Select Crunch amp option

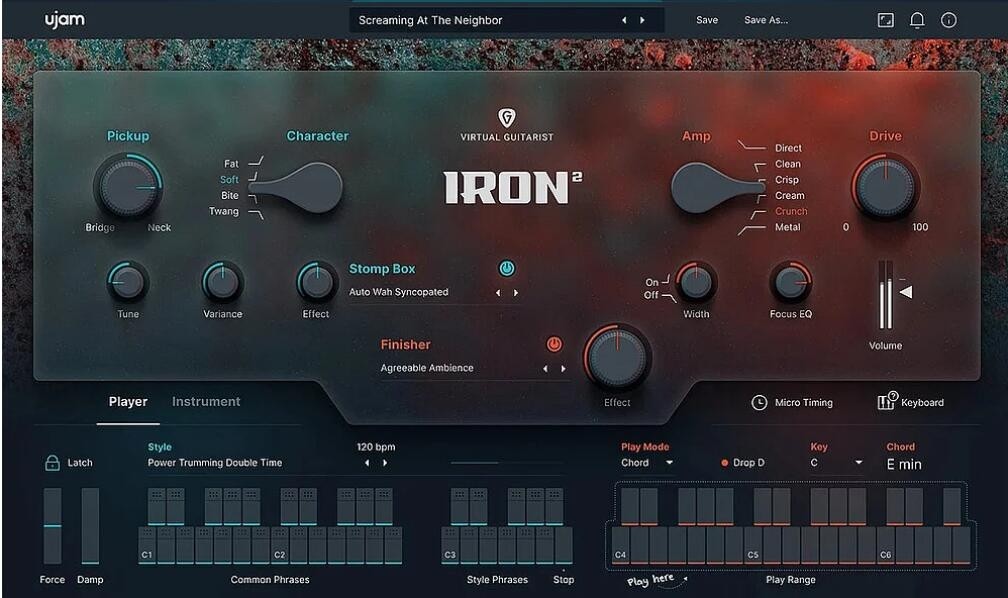pyautogui.click(x=791, y=211)
